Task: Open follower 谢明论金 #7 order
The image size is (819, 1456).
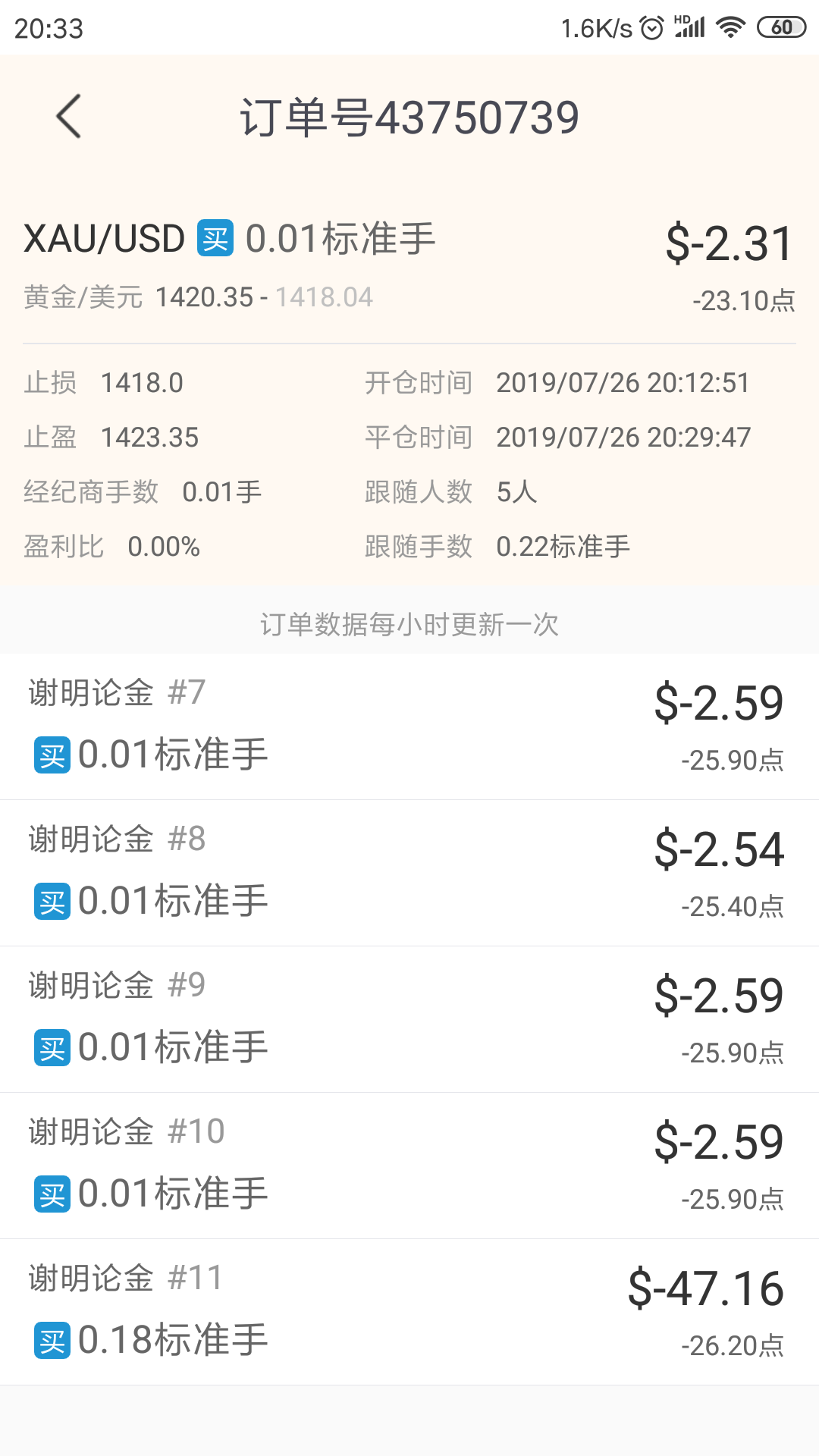Action: [409, 726]
